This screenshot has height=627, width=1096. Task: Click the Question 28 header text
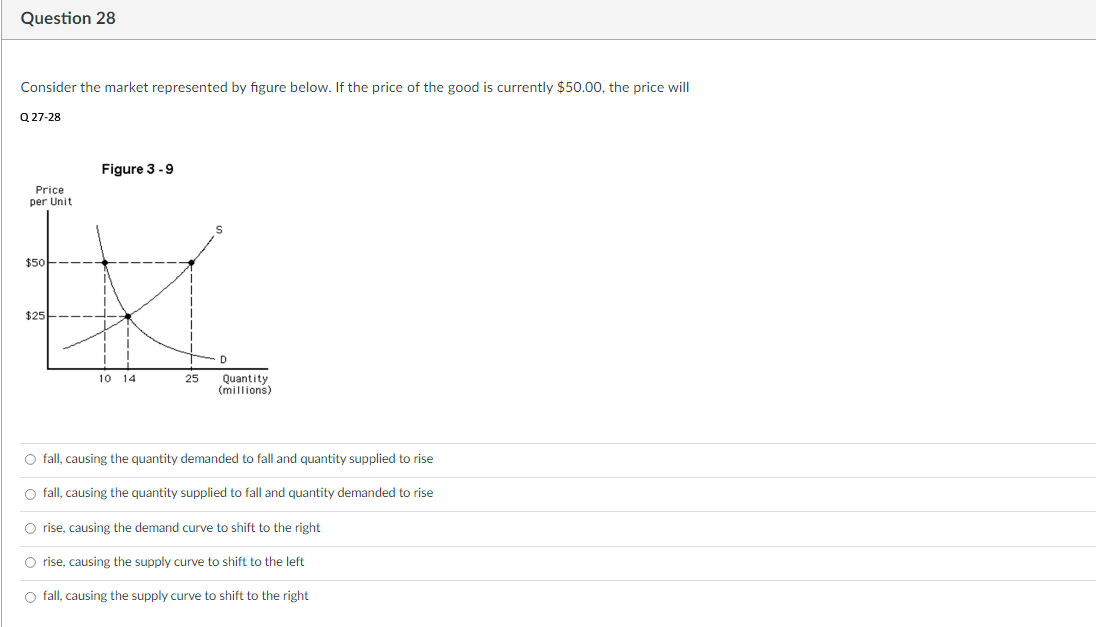point(67,17)
